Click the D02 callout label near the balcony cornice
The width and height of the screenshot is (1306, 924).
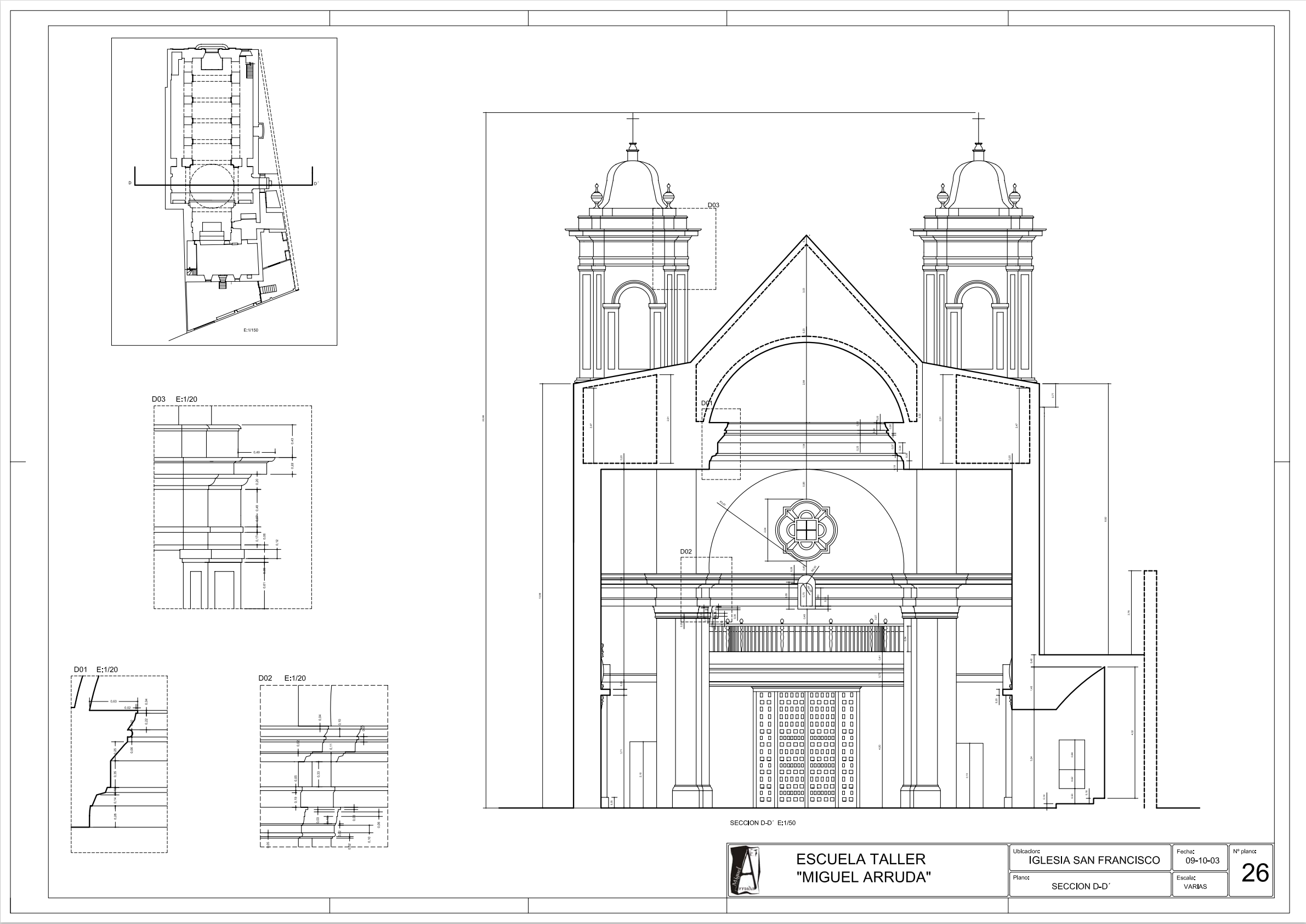point(686,551)
